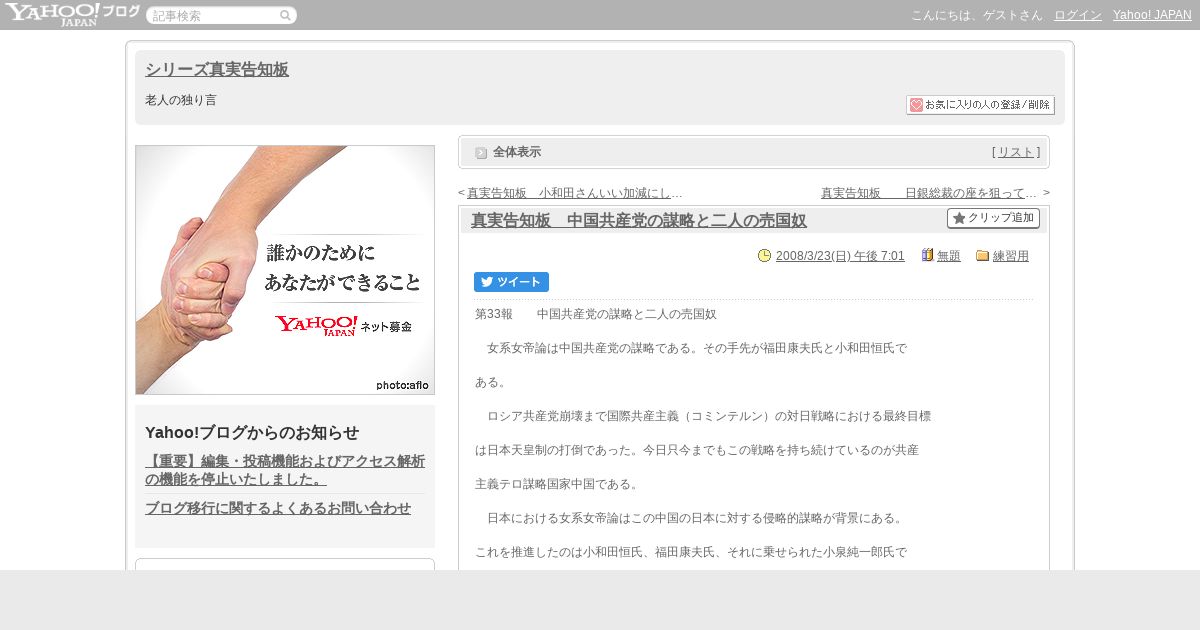
Task: Click the クリップ追加 button
Action: [993, 218]
